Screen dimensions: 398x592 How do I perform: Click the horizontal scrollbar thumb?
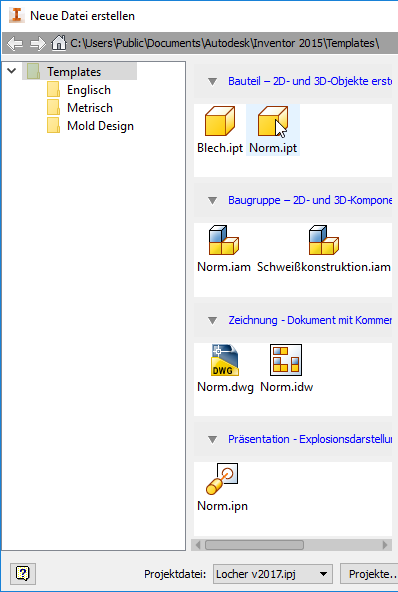tap(254, 545)
